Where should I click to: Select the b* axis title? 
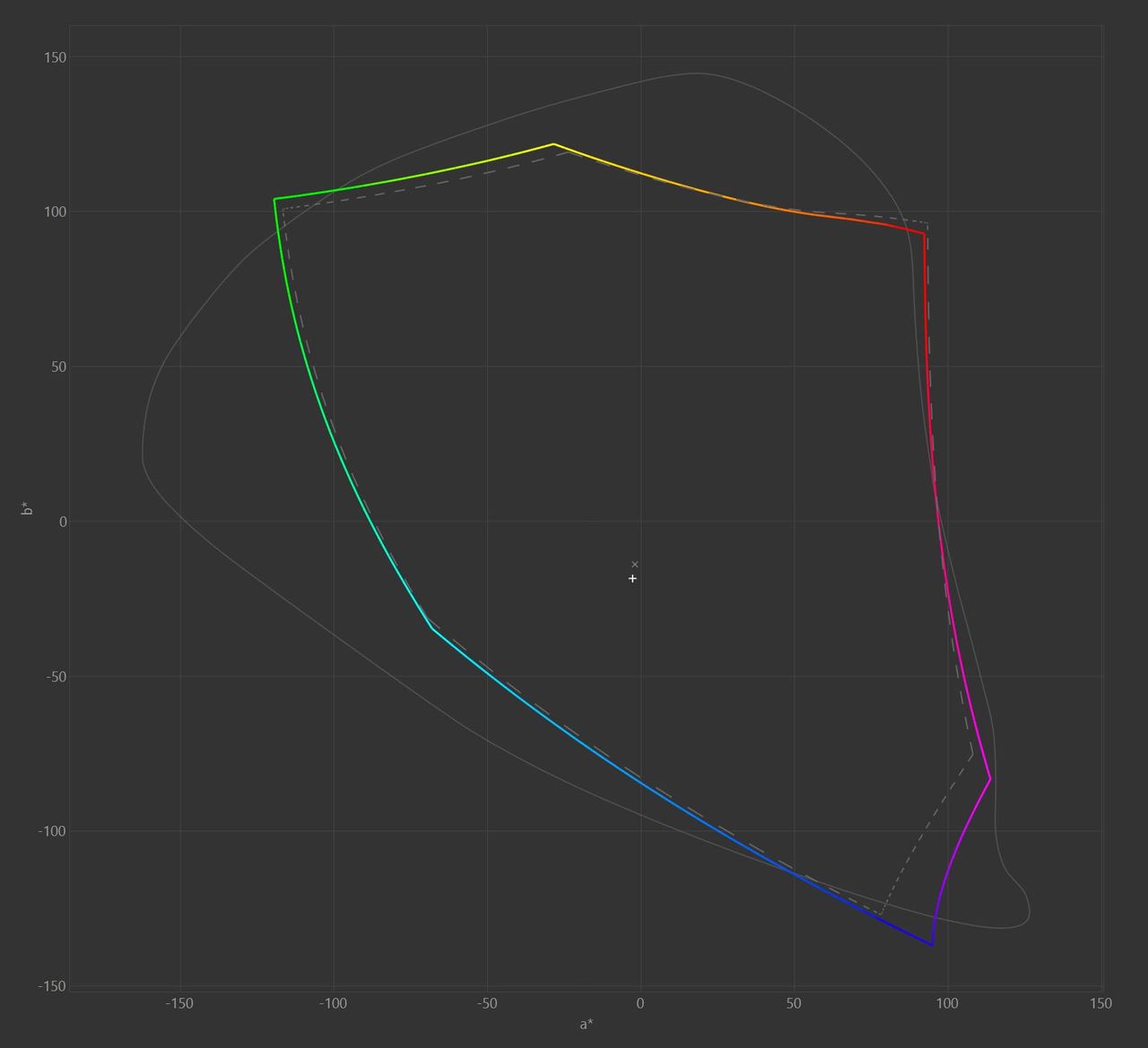pyautogui.click(x=28, y=508)
